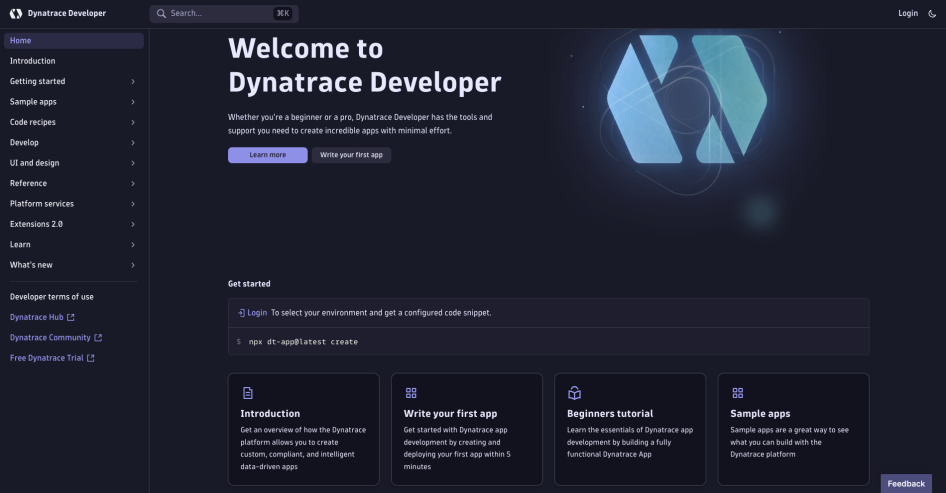Open Extensions 2.0 sidebar item

click(36, 224)
